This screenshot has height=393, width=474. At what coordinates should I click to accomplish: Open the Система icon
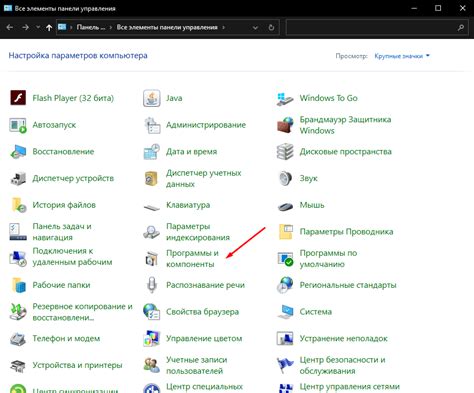point(285,312)
